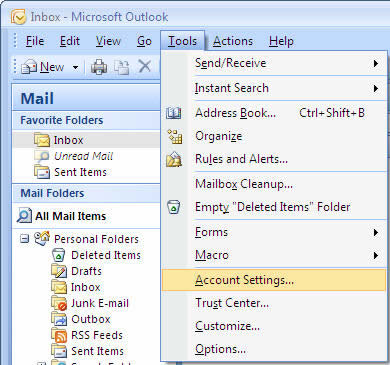The width and height of the screenshot is (390, 365).
Task: Expand the Macro submenu
Action: point(274,255)
